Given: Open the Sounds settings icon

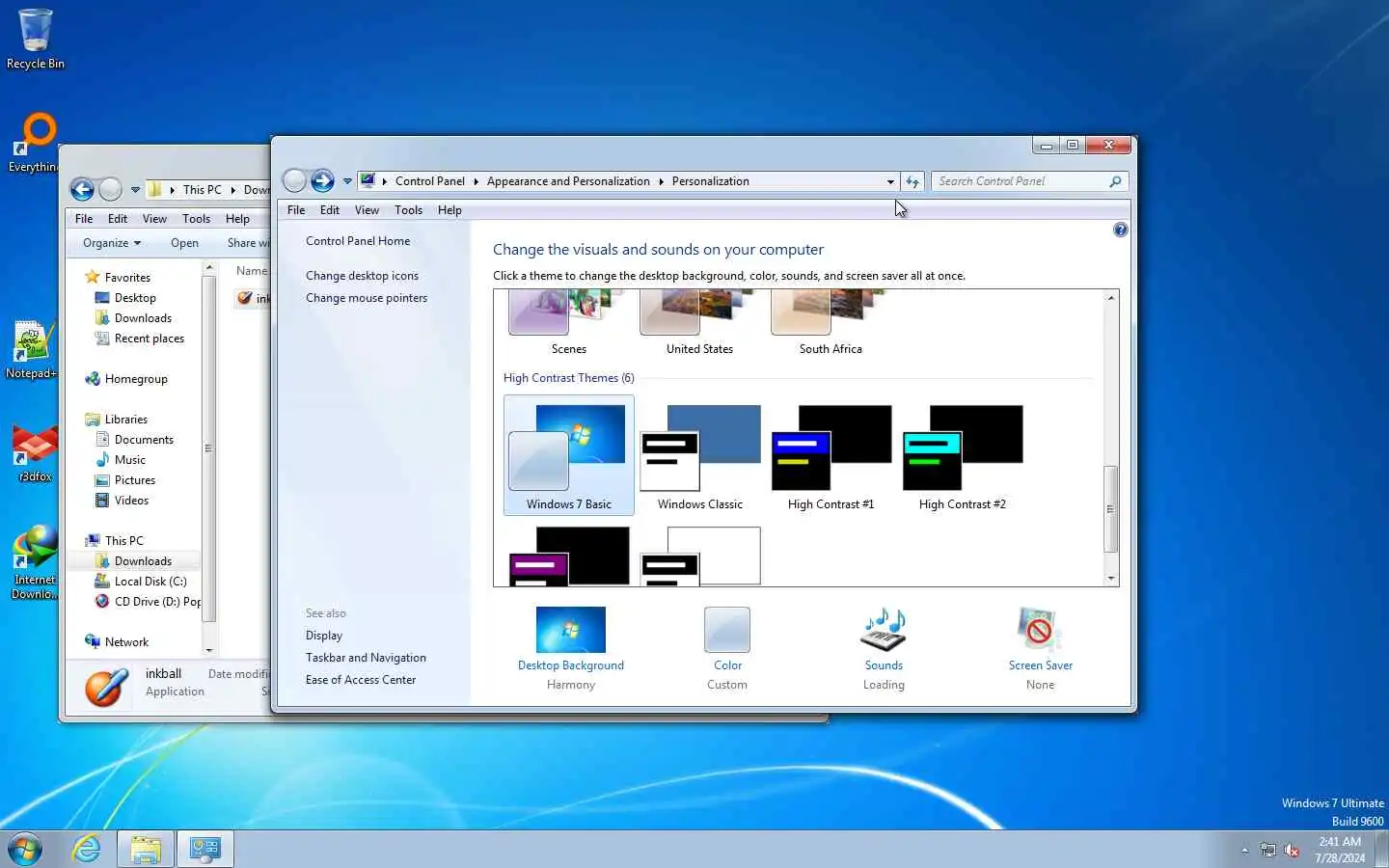Looking at the screenshot, I should coord(884,630).
